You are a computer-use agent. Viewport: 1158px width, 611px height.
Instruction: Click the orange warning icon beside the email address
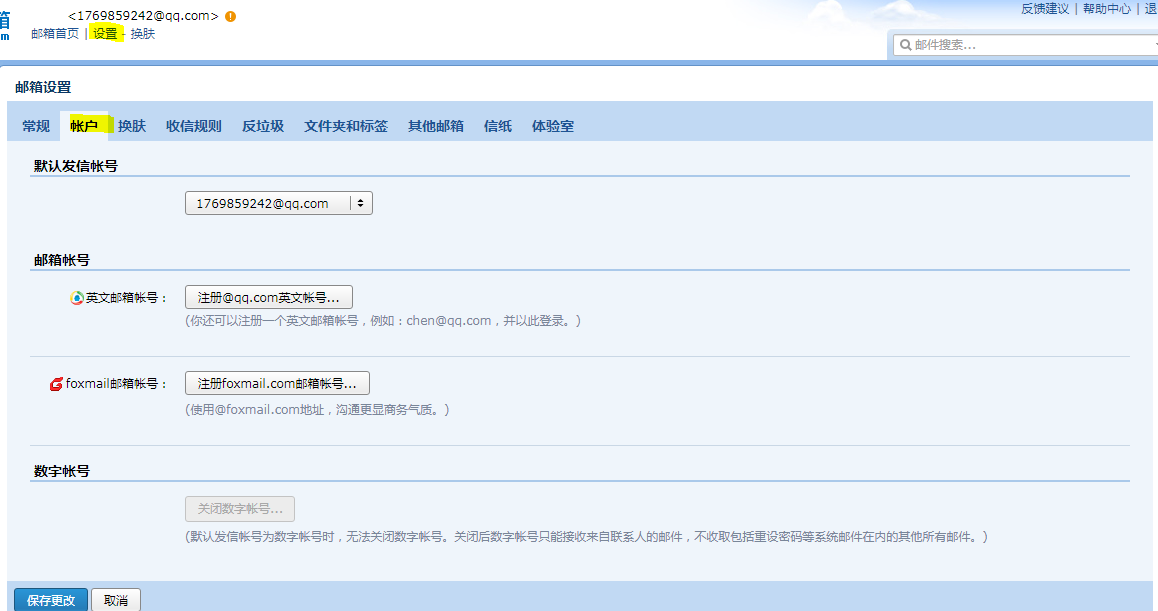coord(230,16)
